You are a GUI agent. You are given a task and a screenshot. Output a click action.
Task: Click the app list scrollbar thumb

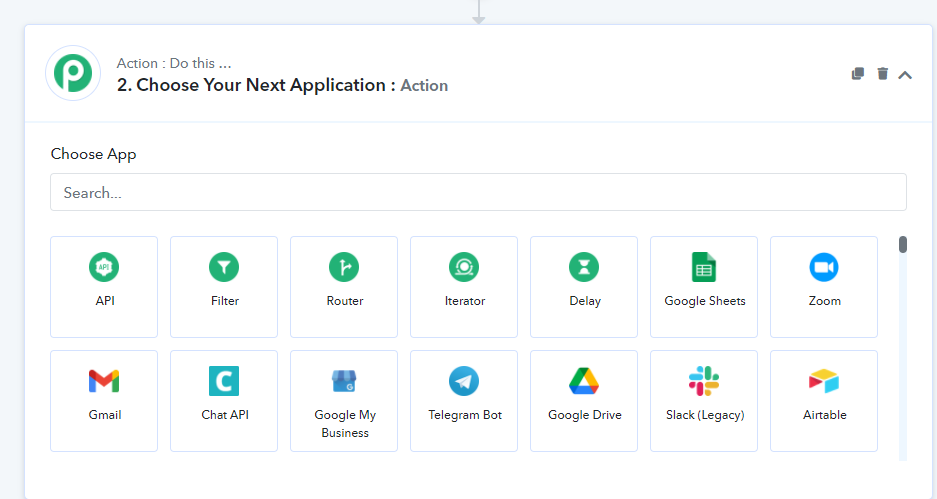click(x=903, y=244)
